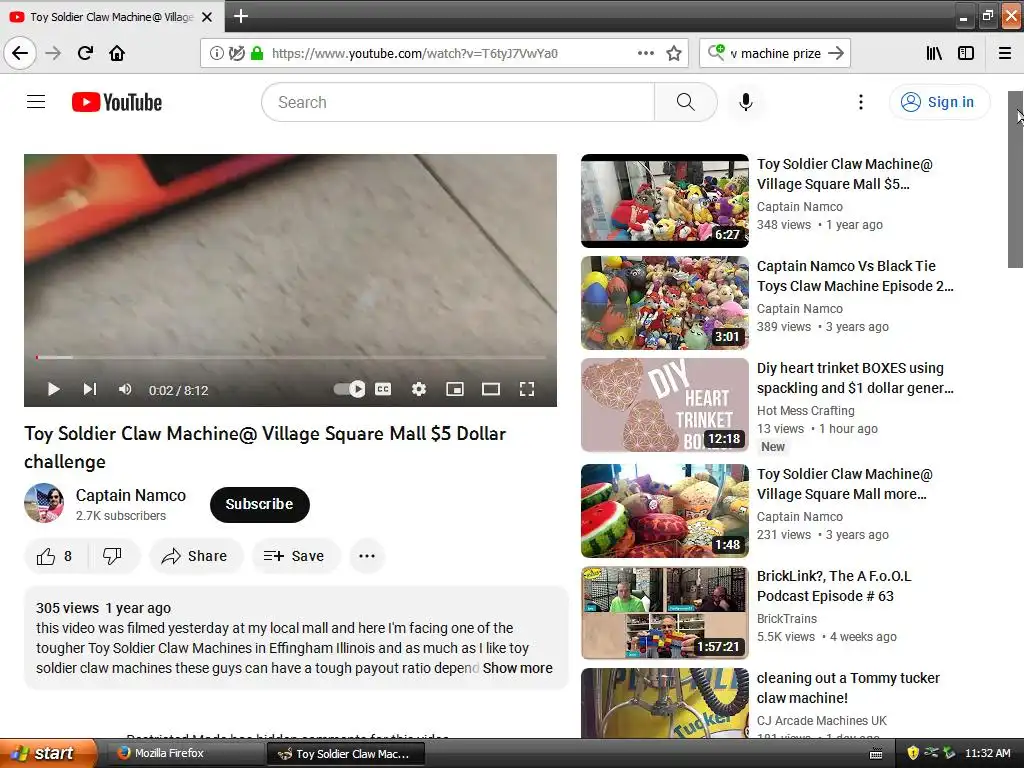Click the BrickTrains channel name
1024x768 pixels.
[786, 618]
